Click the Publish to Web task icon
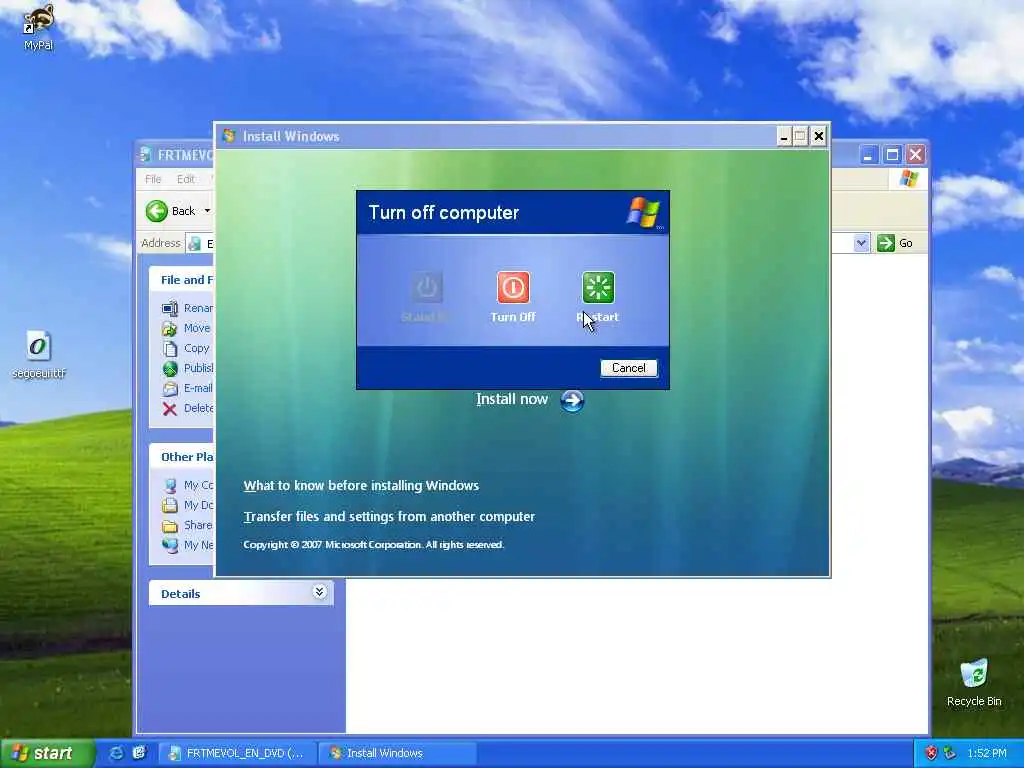Viewport: 1024px width, 768px height. 170,369
